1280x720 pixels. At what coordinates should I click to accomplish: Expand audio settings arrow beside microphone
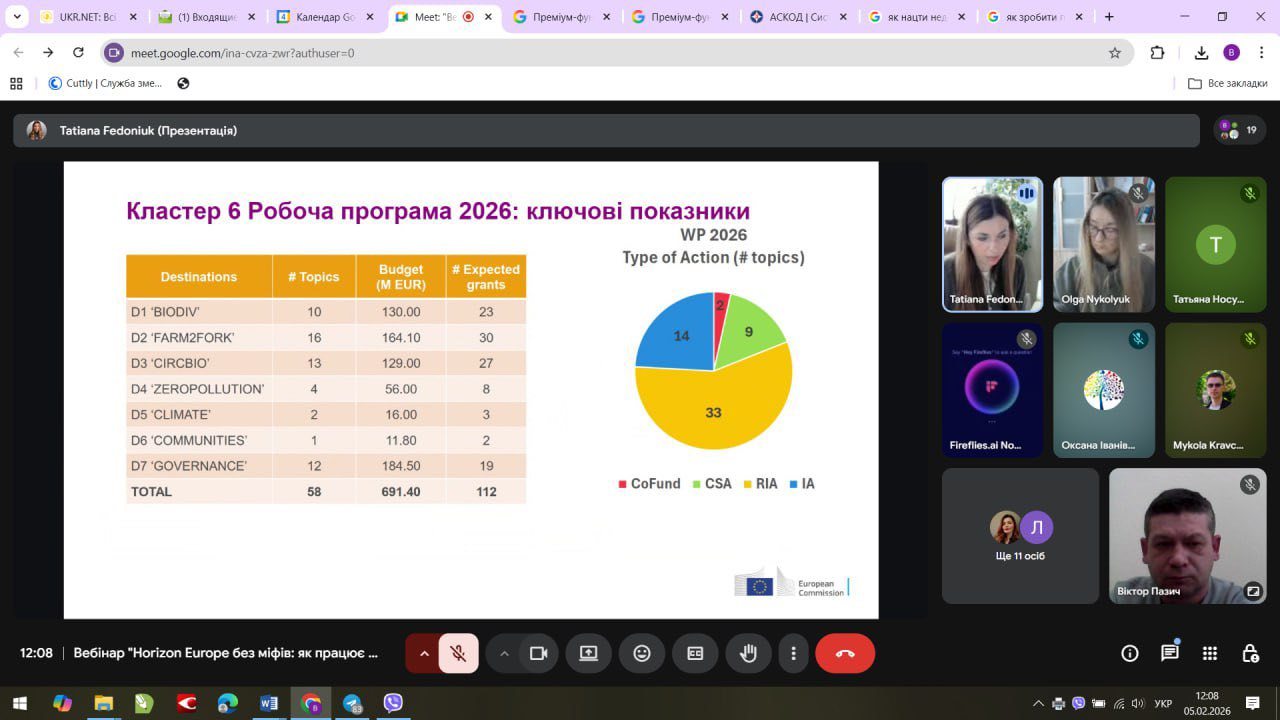tap(424, 653)
